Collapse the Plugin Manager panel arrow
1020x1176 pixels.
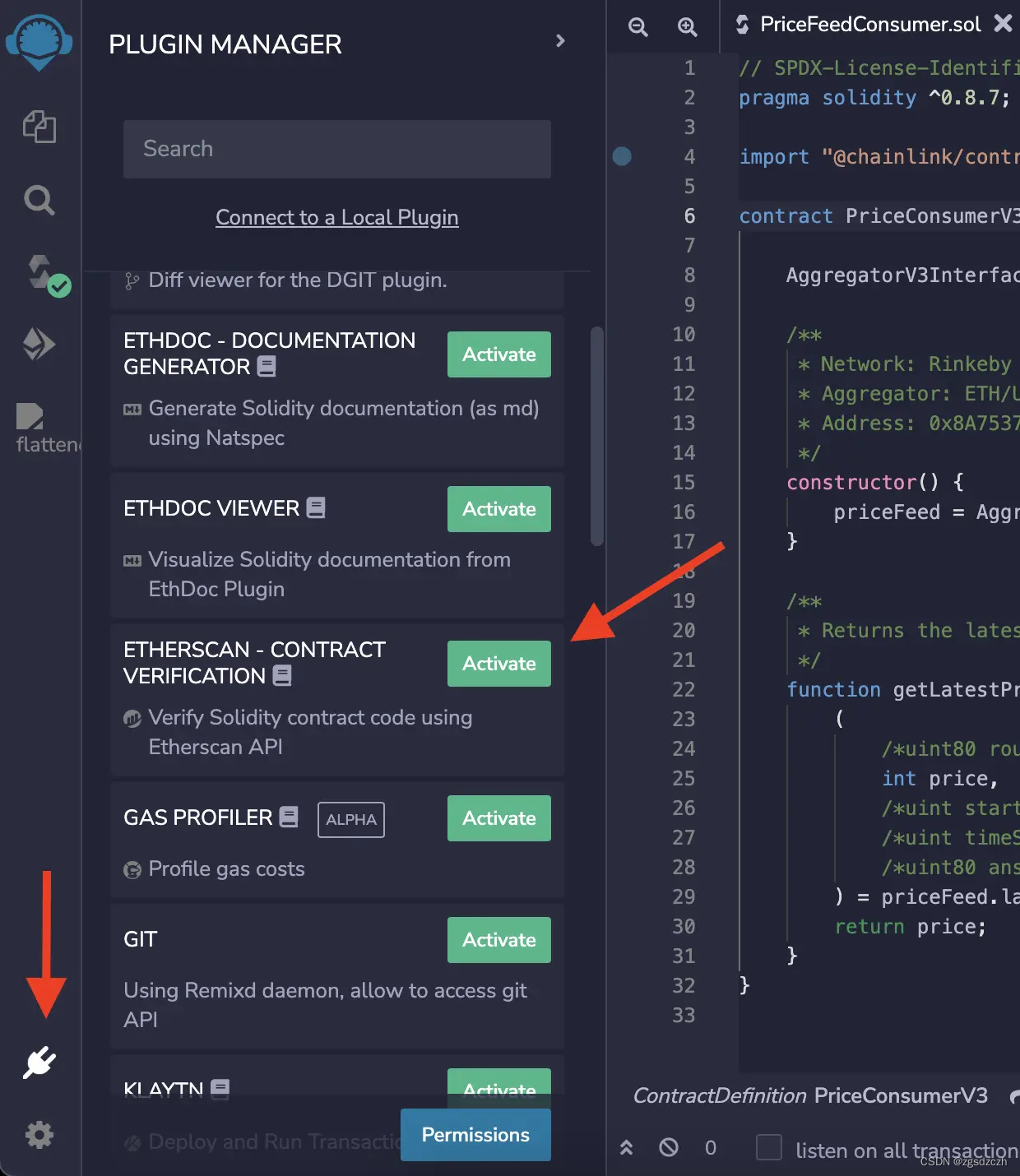[560, 41]
